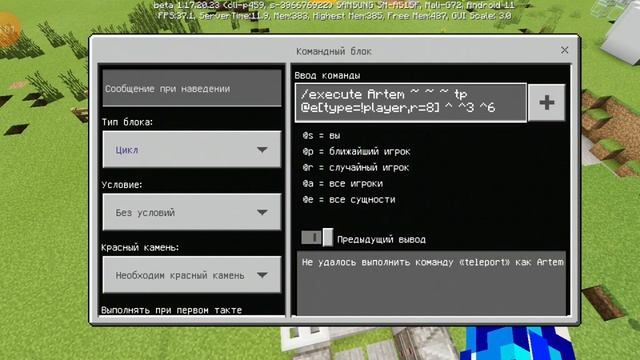Click the plus button beside the command input
Screen dimensions: 640x360
(547, 102)
